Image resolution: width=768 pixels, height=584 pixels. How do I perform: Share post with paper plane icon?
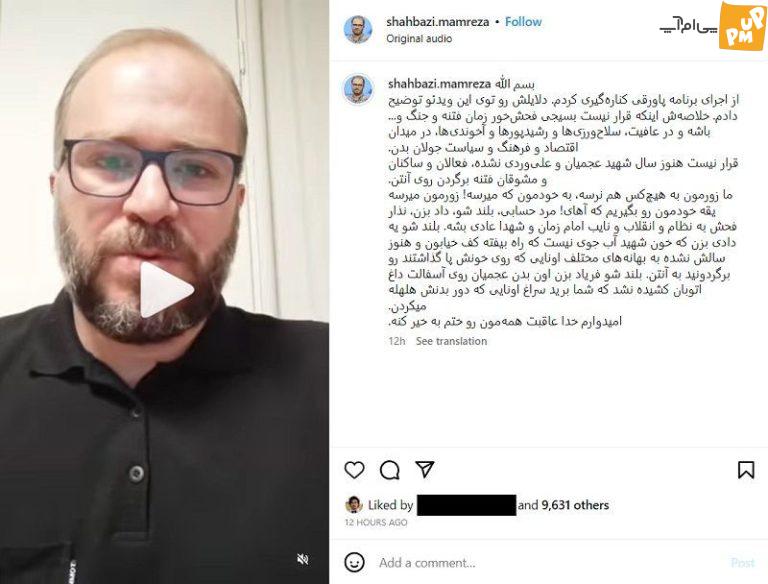pyautogui.click(x=425, y=469)
